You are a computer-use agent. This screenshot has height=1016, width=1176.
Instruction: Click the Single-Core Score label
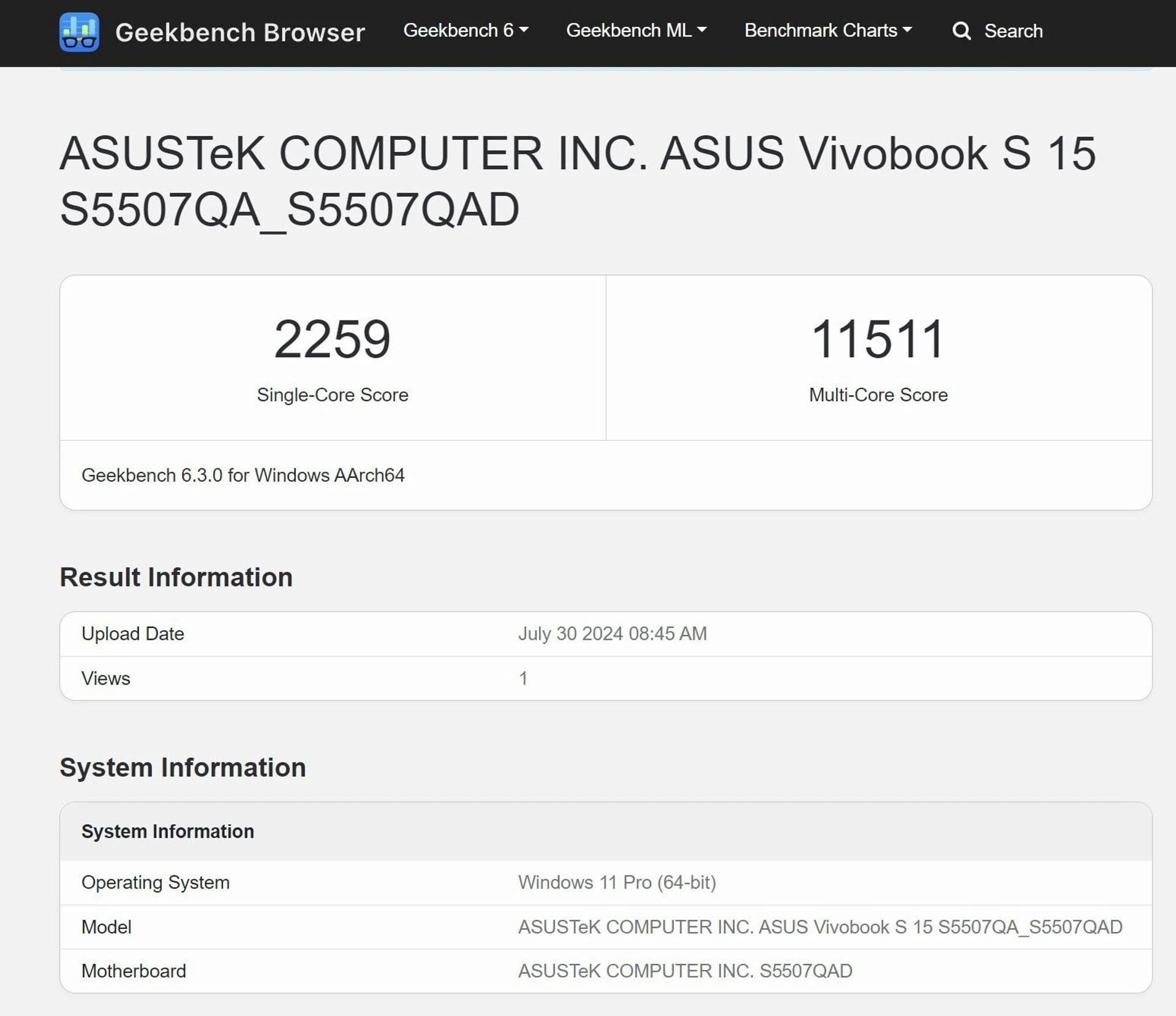pos(333,395)
